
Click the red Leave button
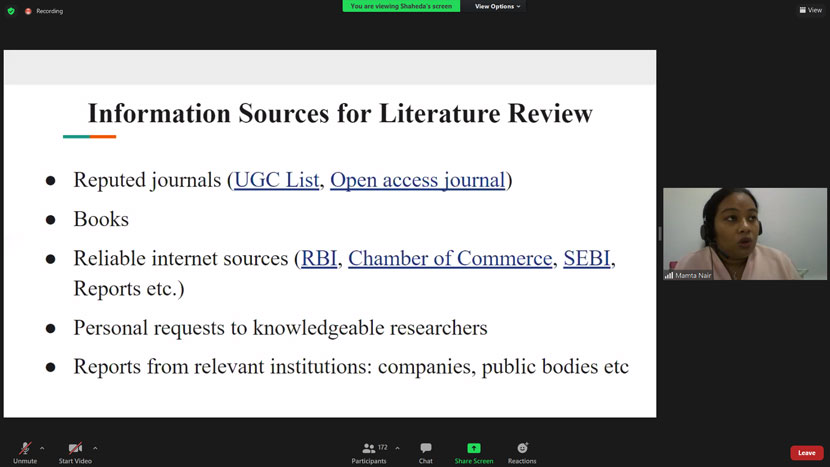click(x=806, y=453)
